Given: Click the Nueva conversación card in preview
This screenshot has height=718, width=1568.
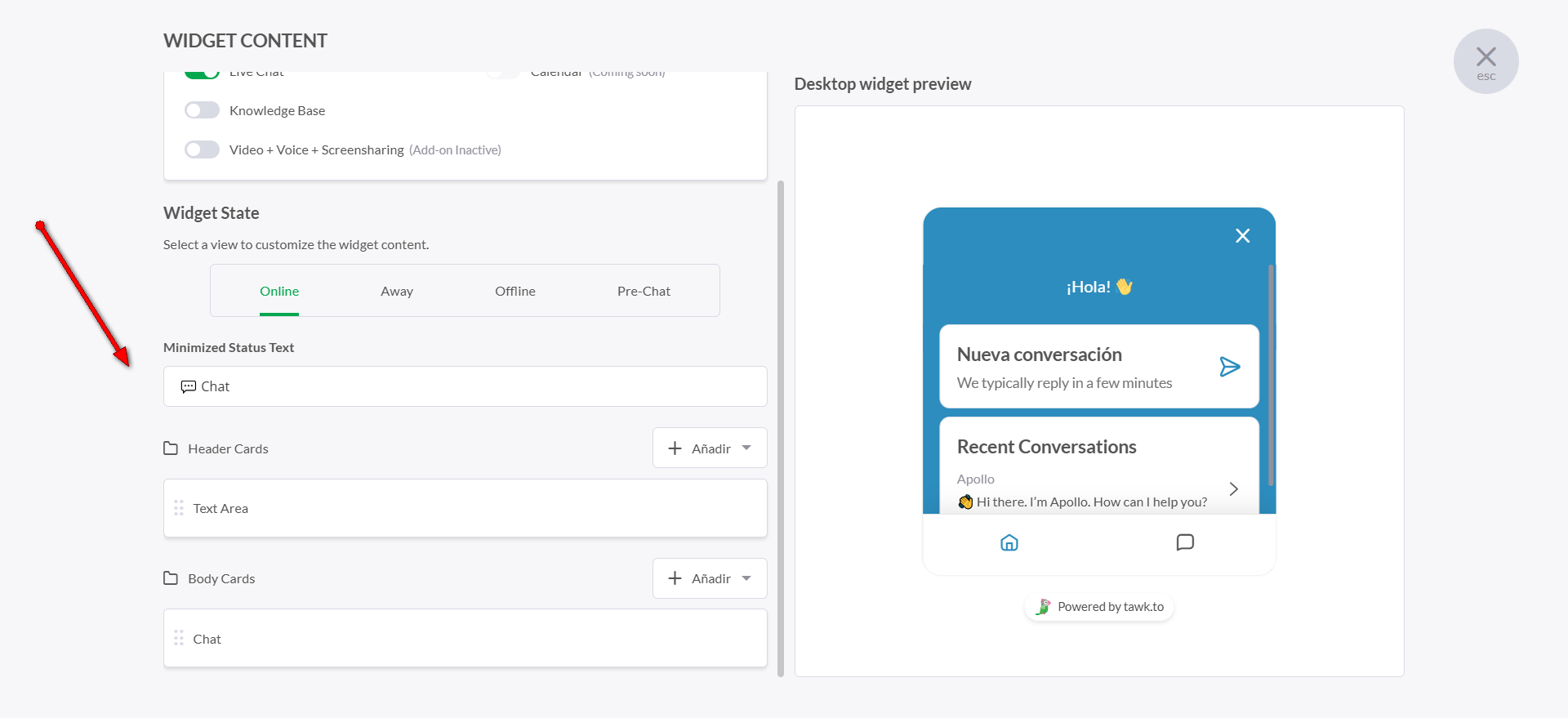Looking at the screenshot, I should (x=1099, y=366).
